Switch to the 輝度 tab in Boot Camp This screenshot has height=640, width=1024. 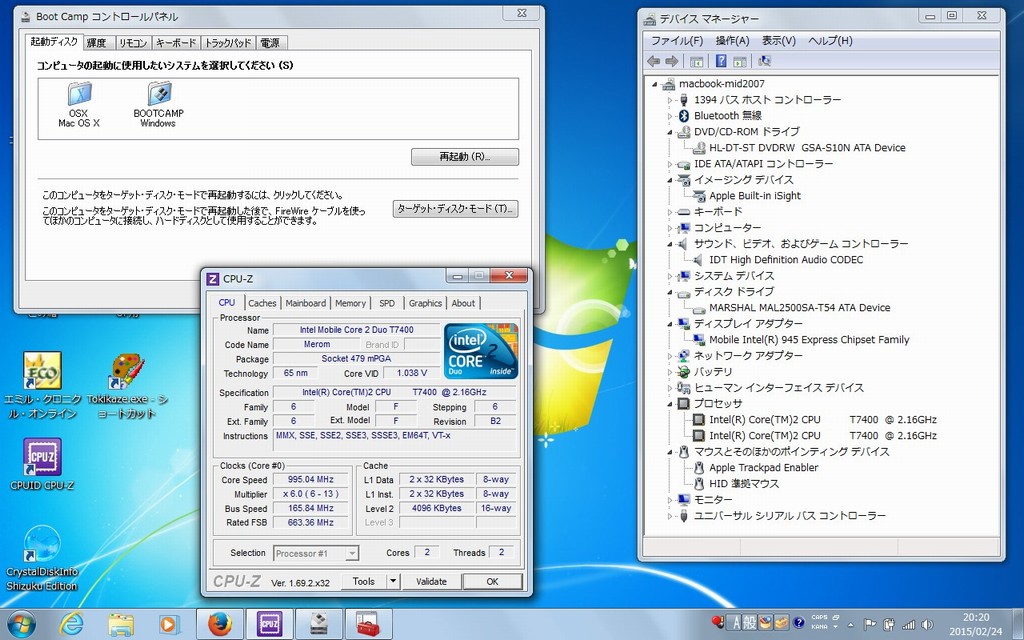click(97, 43)
